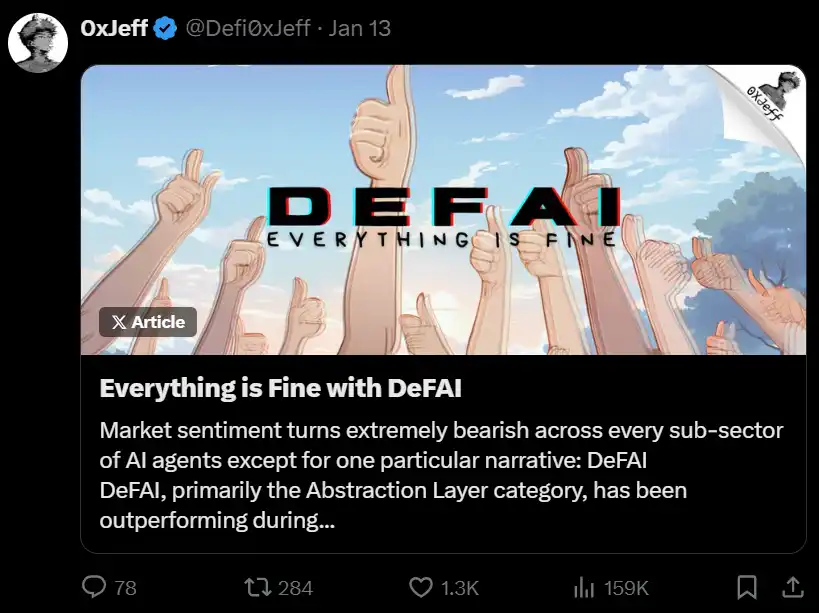Bookmark this post
The image size is (819, 613).
746,587
